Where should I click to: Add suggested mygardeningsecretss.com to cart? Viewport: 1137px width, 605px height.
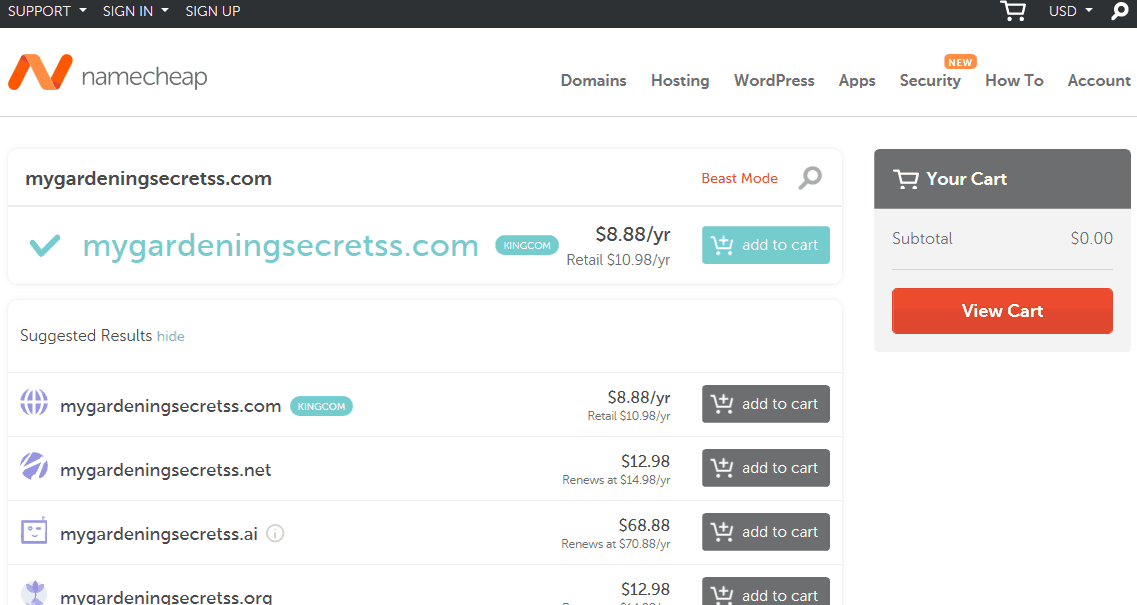tap(766, 404)
